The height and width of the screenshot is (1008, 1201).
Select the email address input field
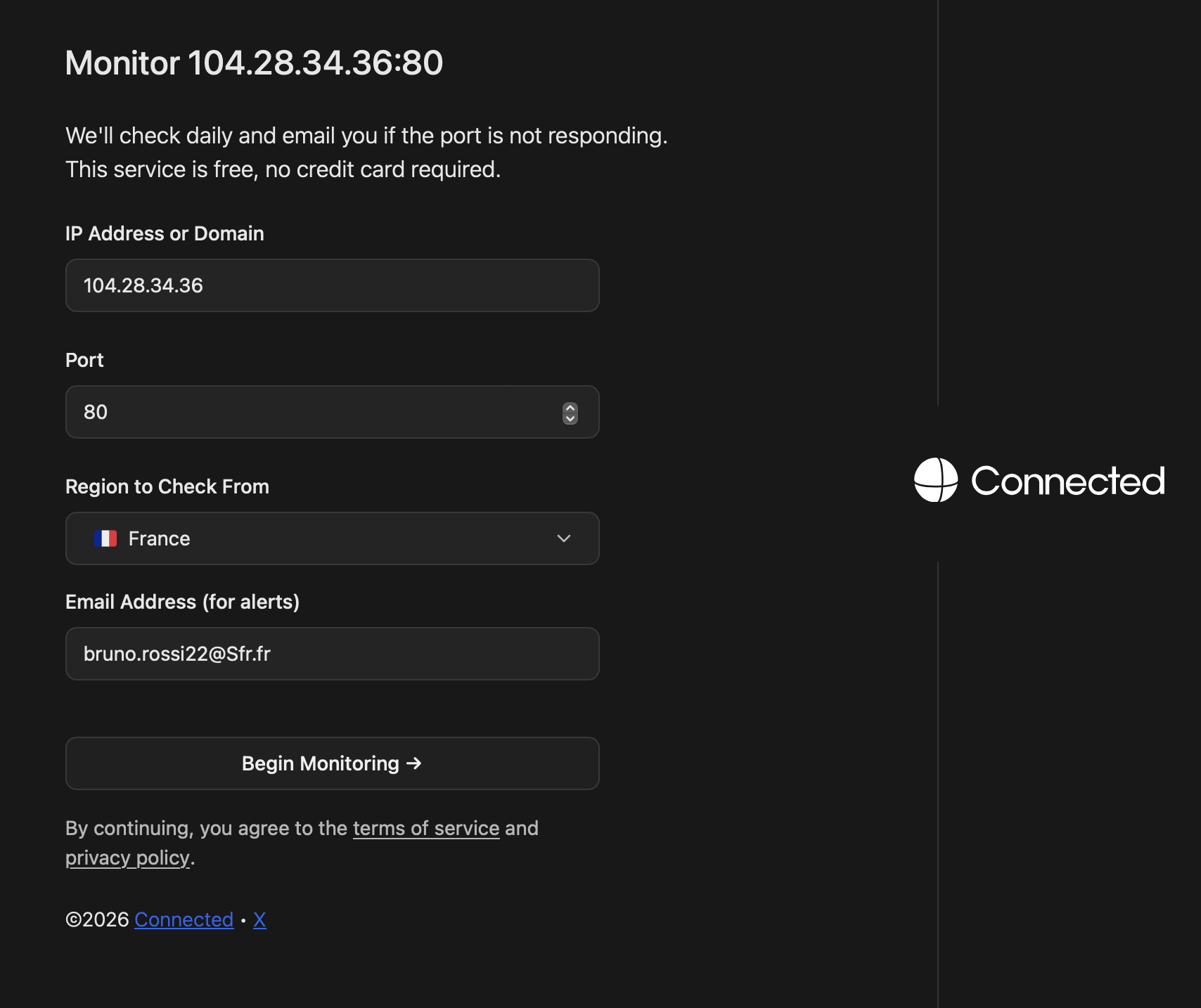point(332,654)
